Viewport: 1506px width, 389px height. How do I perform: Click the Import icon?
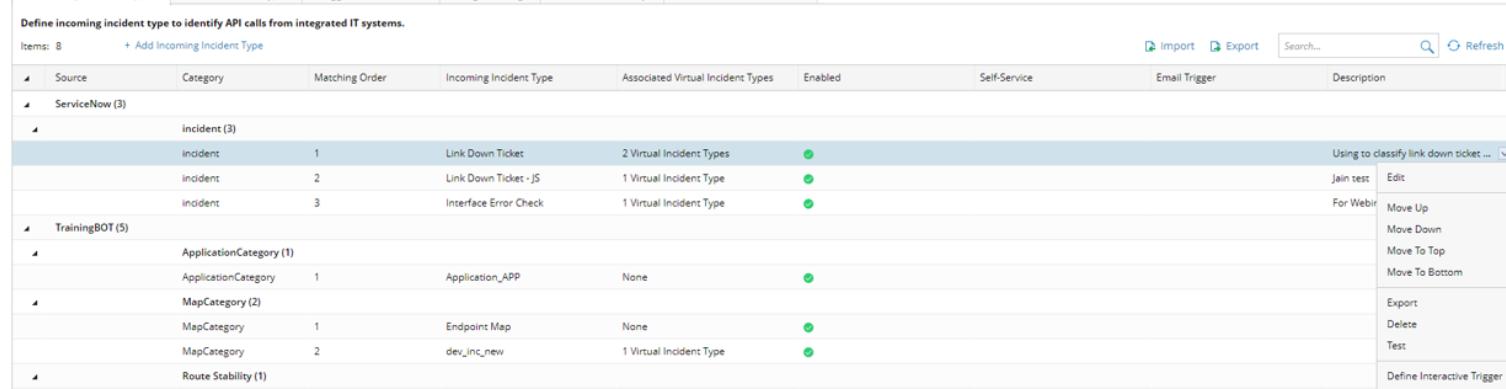tap(1150, 46)
